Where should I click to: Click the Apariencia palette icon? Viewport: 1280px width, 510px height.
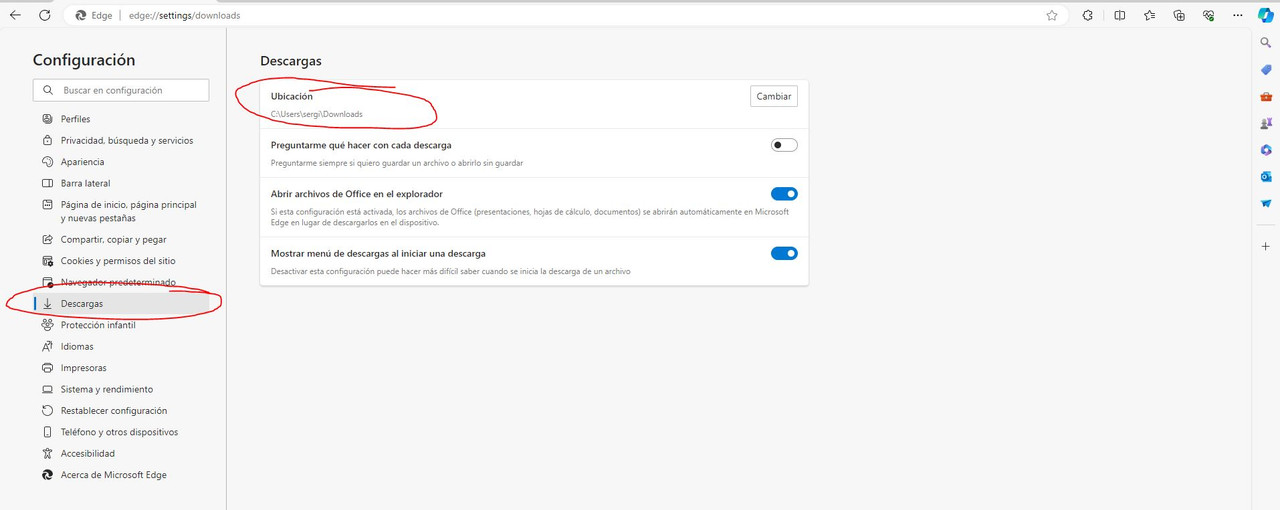click(x=47, y=162)
